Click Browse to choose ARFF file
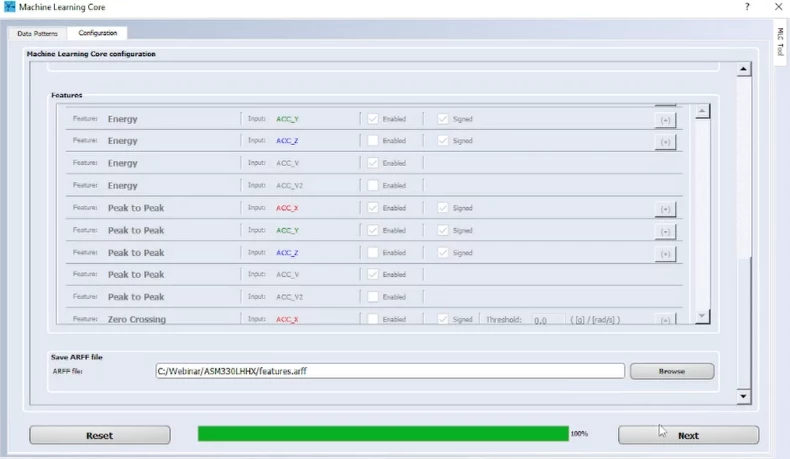The width and height of the screenshot is (790, 459). point(672,371)
